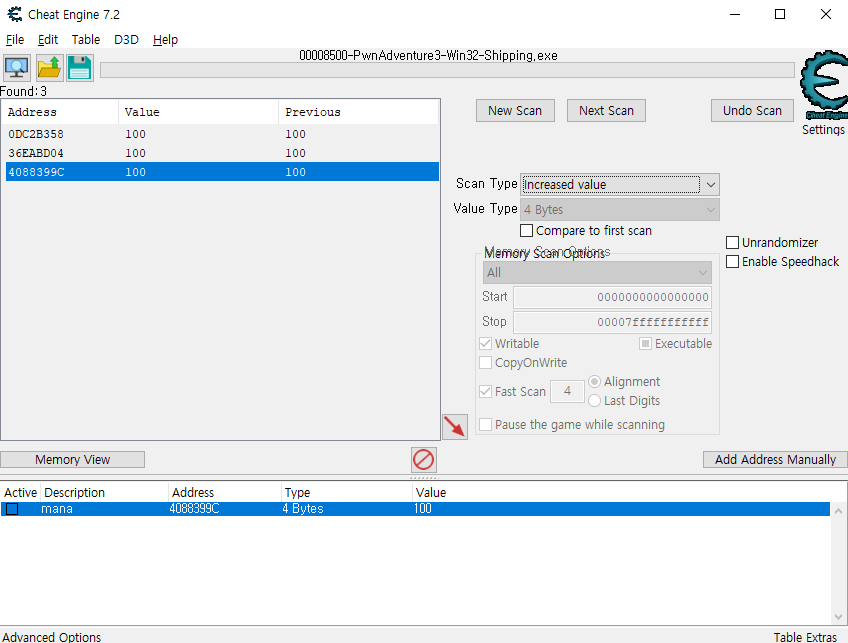The height and width of the screenshot is (643, 848).
Task: Open the Table menu
Action: point(85,39)
